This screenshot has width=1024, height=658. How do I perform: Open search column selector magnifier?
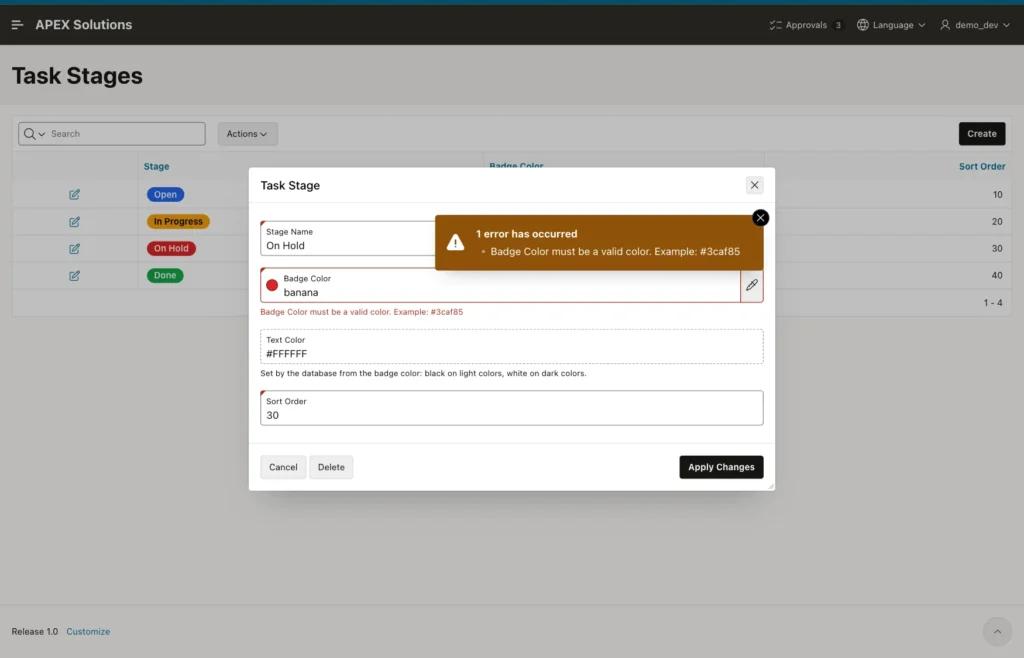click(x=34, y=134)
